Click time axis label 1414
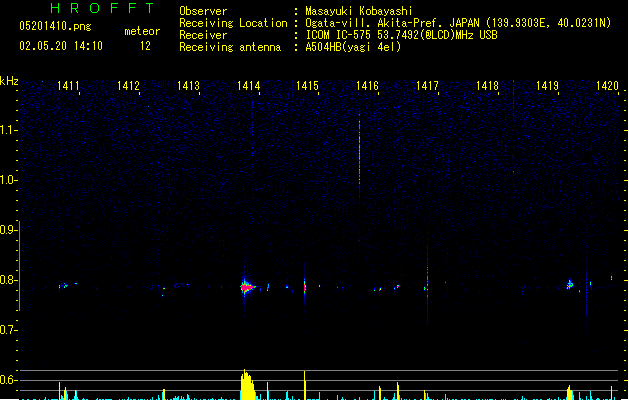Screen dimensions: 629x400 click(x=248, y=86)
